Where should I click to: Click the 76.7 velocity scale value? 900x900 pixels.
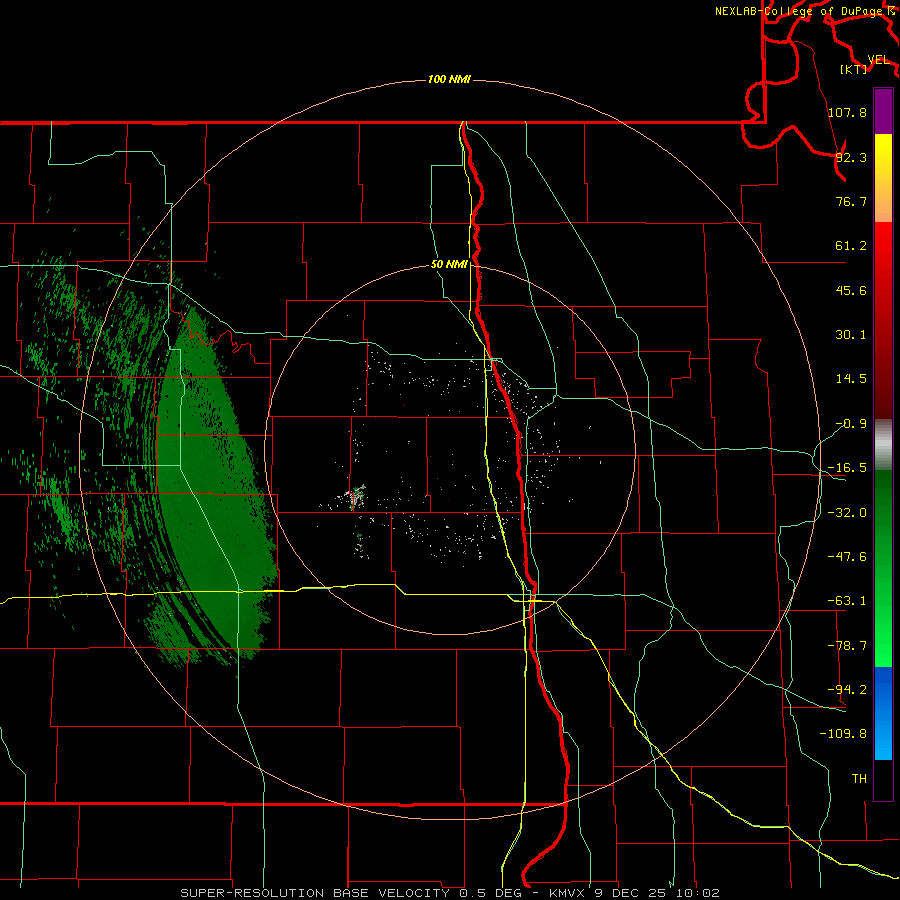pyautogui.click(x=851, y=201)
